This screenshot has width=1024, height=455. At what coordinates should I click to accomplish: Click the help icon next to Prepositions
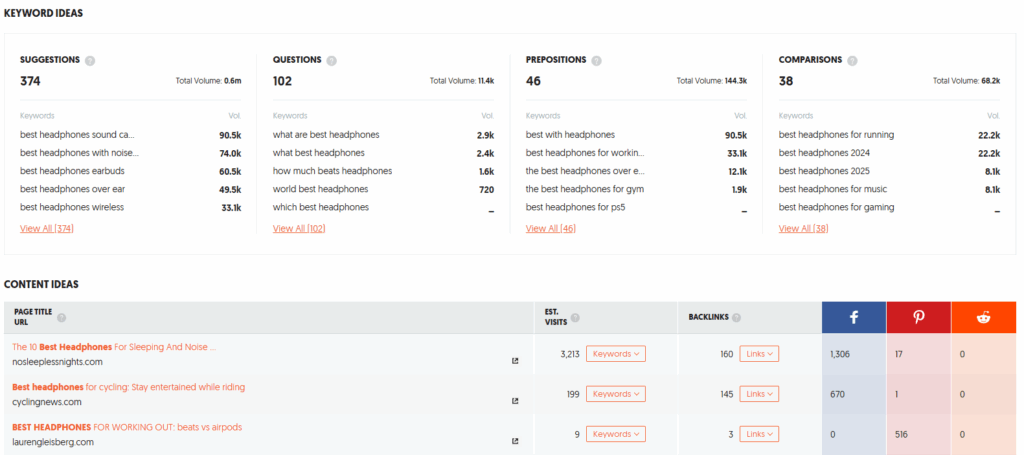click(x=596, y=61)
